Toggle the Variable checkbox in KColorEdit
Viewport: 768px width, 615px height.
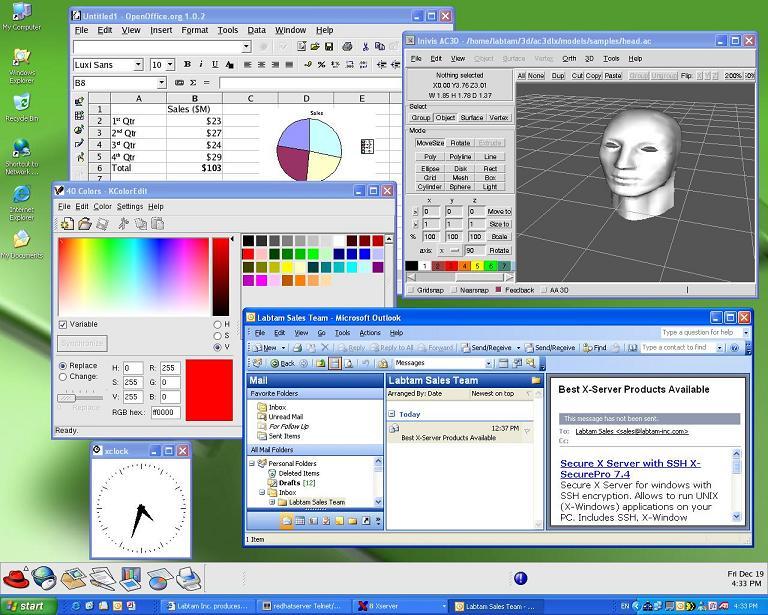[x=64, y=324]
